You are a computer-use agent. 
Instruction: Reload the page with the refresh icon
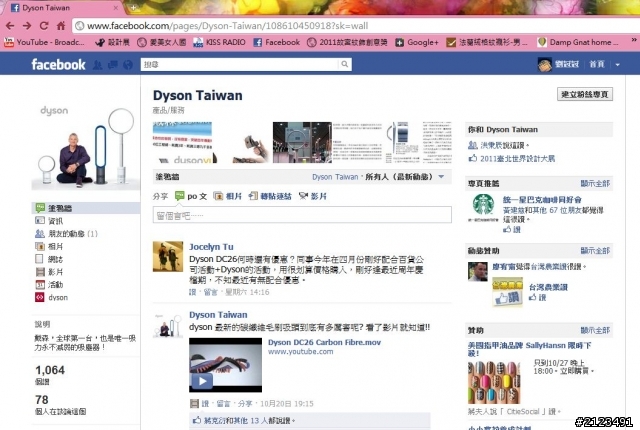(x=44, y=26)
